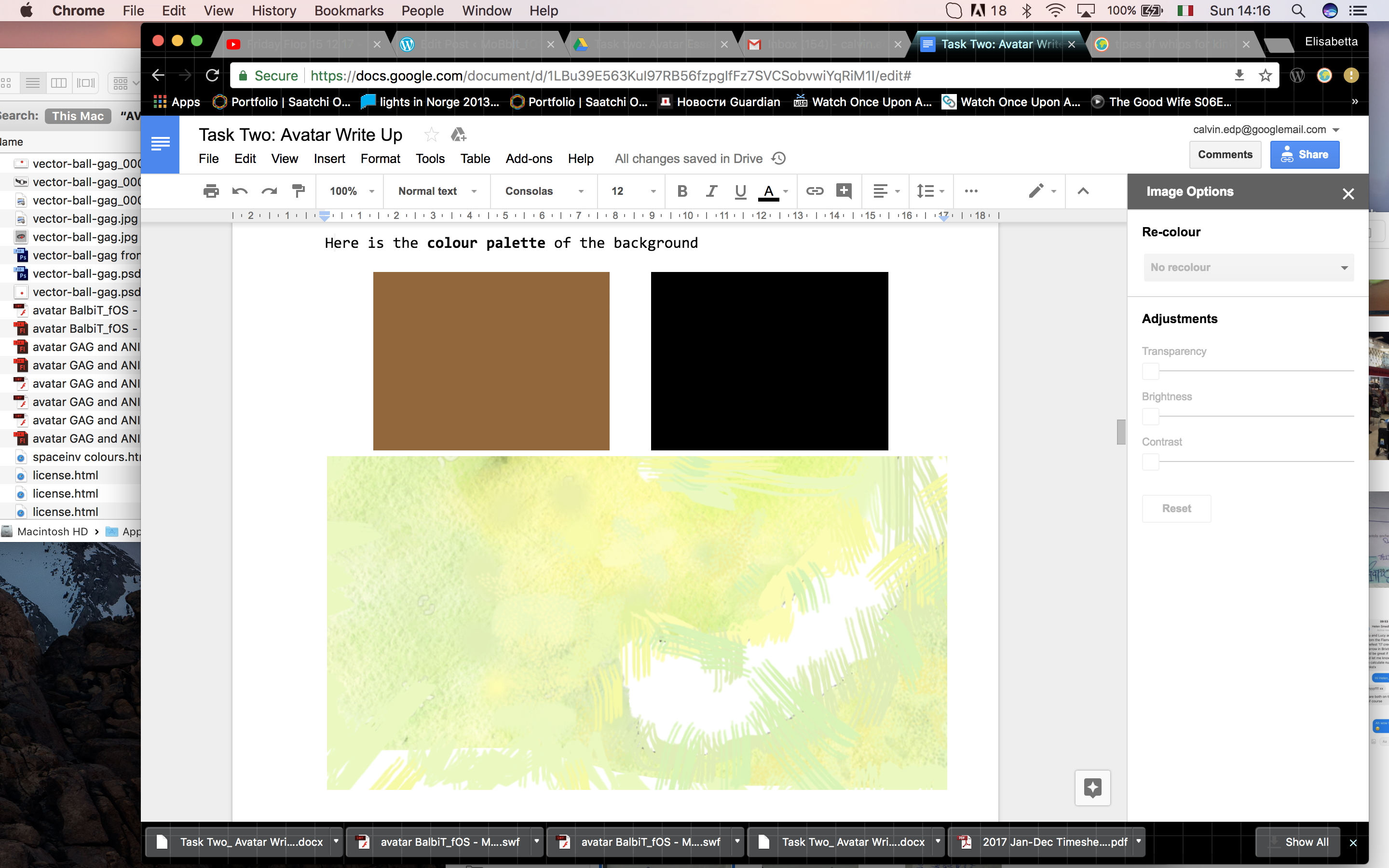Click the print icon in toolbar
The width and height of the screenshot is (1389, 868).
[211, 191]
